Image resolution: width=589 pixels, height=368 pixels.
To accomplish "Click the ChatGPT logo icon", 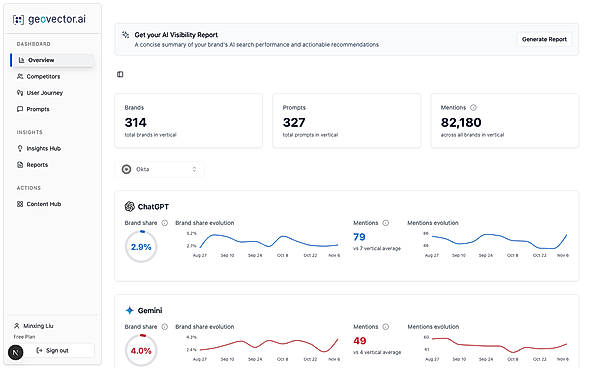I will 130,206.
